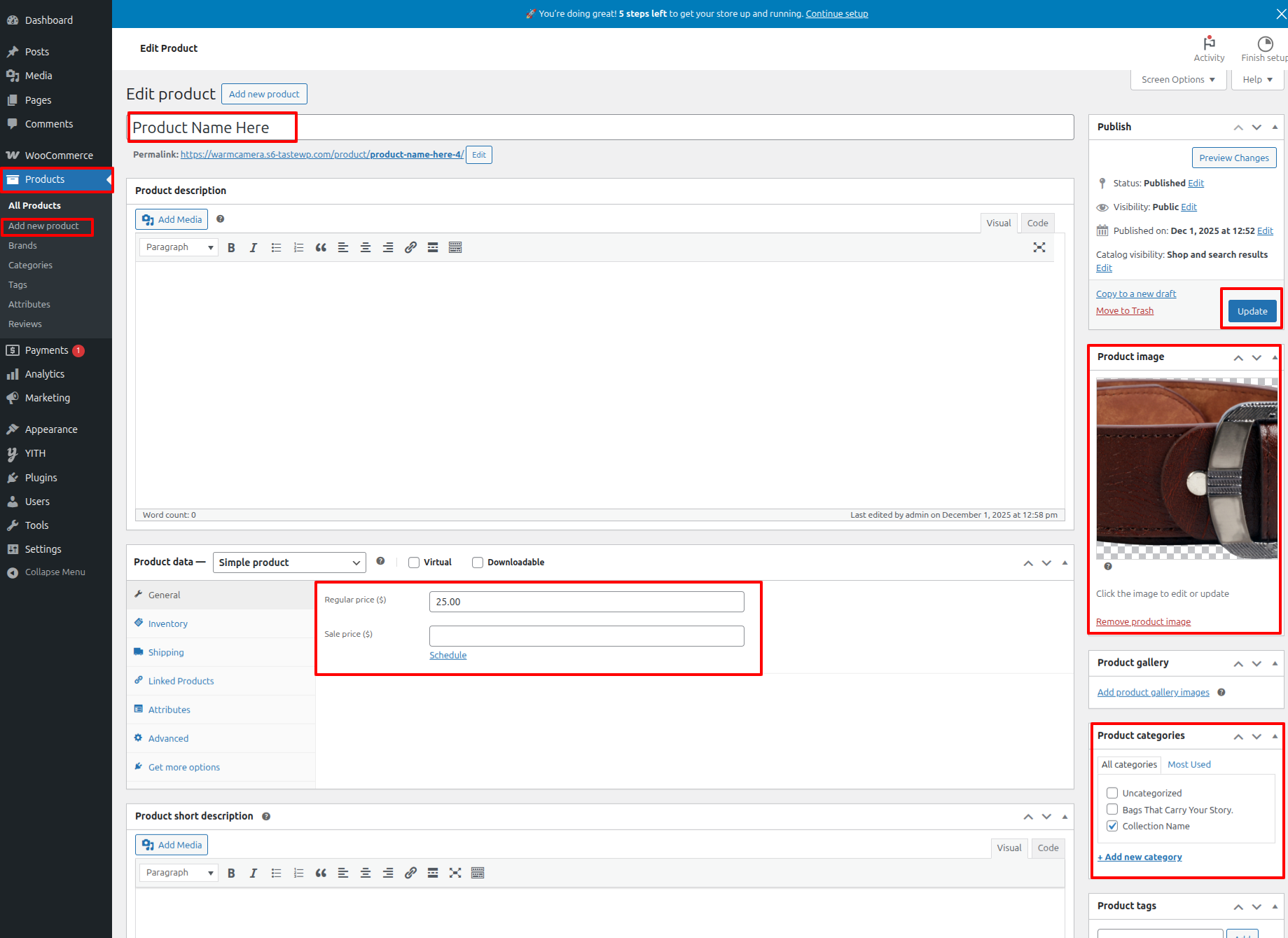Click the product image belt thumbnail
The width and height of the screenshot is (1288, 938).
tap(1186, 469)
